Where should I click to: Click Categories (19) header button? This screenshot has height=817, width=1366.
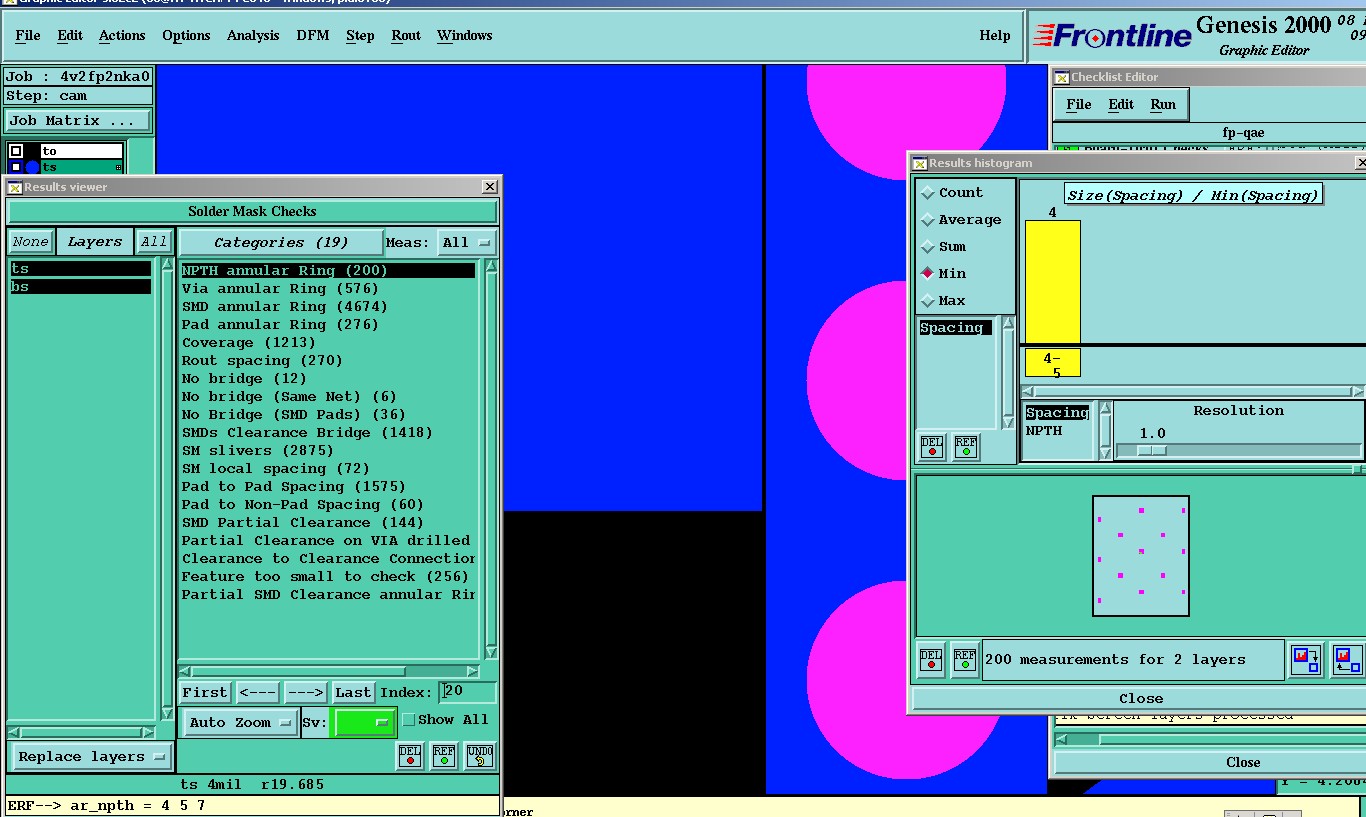point(281,242)
